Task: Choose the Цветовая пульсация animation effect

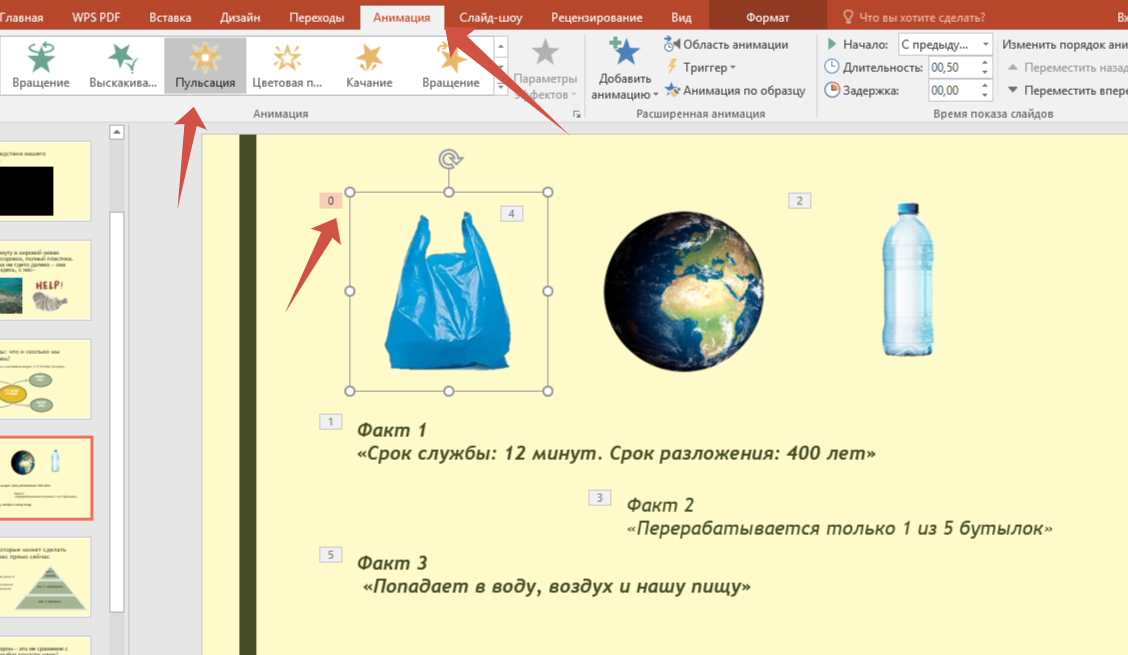Action: [287, 66]
